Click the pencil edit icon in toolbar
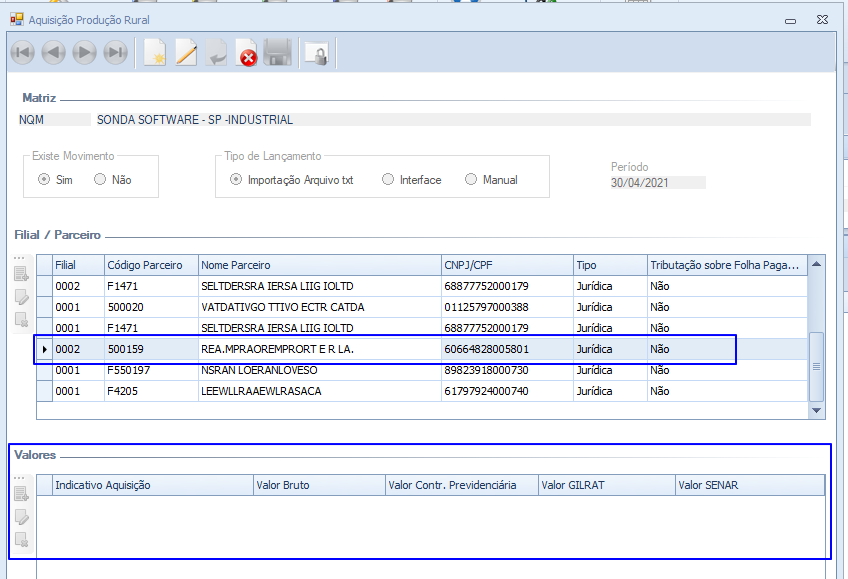 pos(186,53)
